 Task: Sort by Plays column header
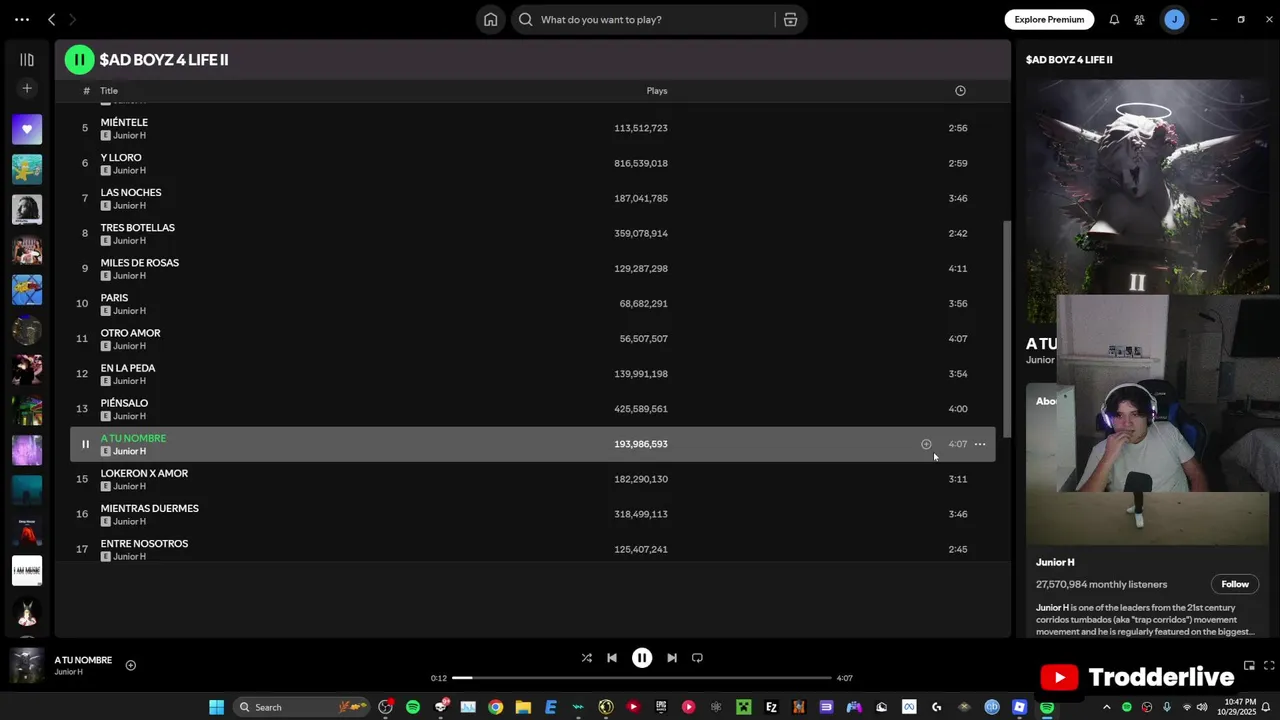click(x=657, y=91)
